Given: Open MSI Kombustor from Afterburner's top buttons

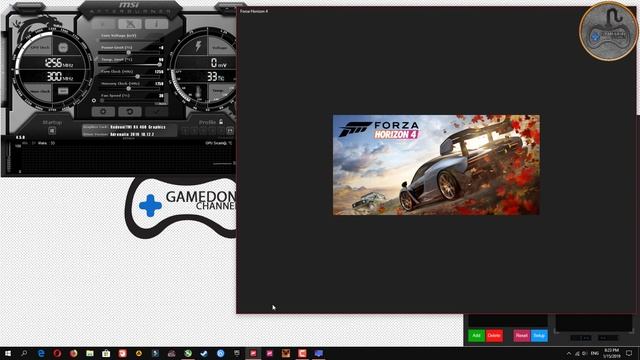Looking at the screenshot, I should click(x=130, y=24).
